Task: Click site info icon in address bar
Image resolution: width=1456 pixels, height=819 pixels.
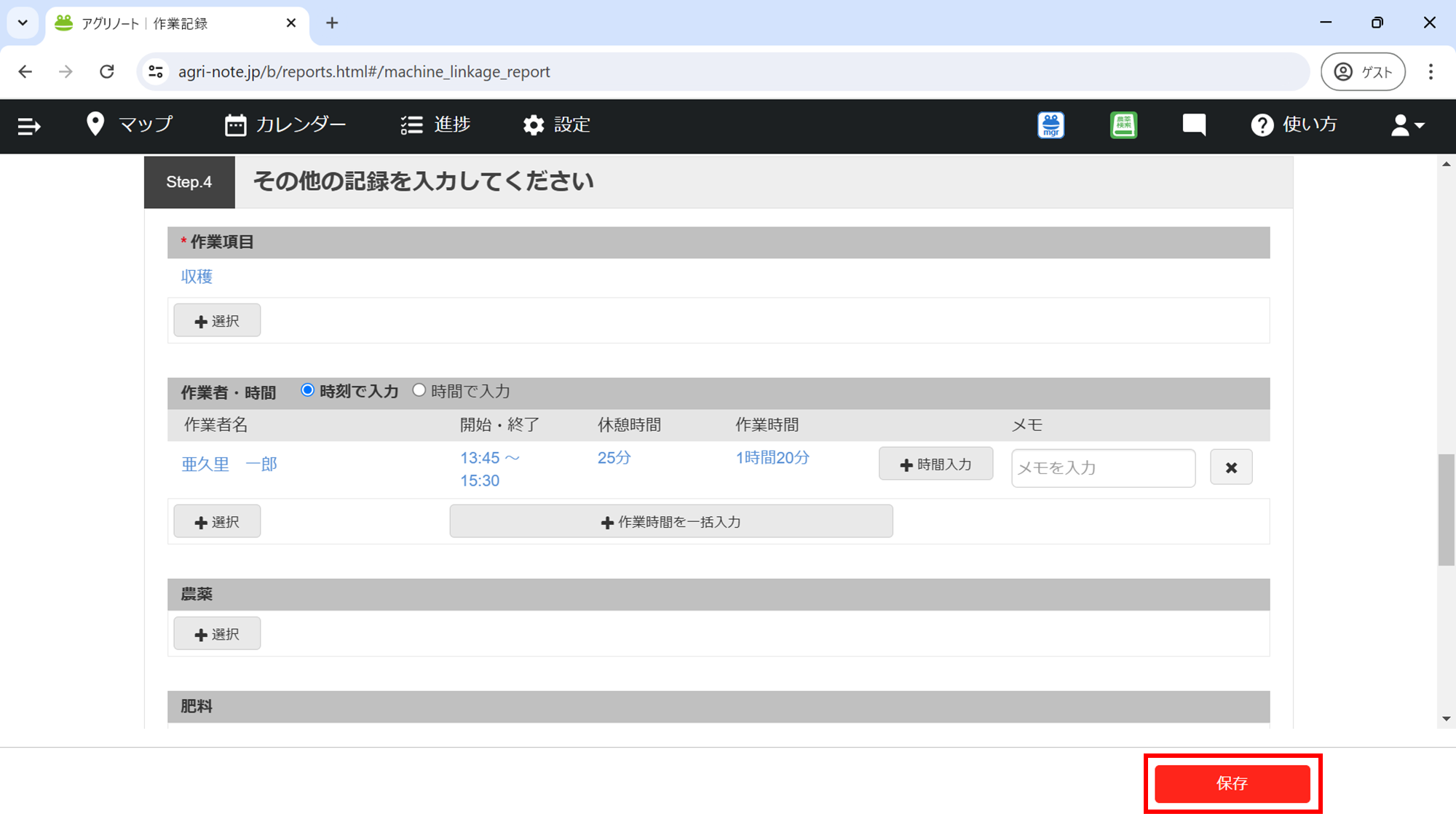Action: [x=156, y=71]
